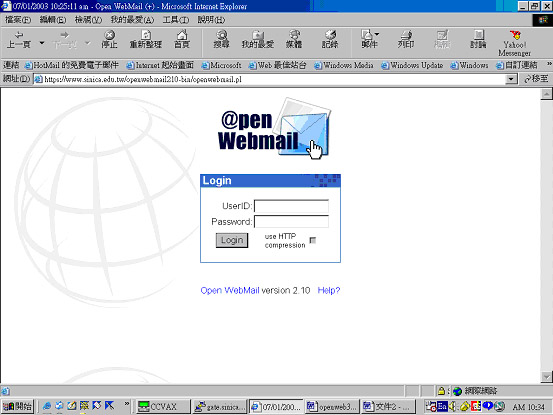
Task: Launch Yahoo! Messenger toolbar icon
Action: coord(515,43)
